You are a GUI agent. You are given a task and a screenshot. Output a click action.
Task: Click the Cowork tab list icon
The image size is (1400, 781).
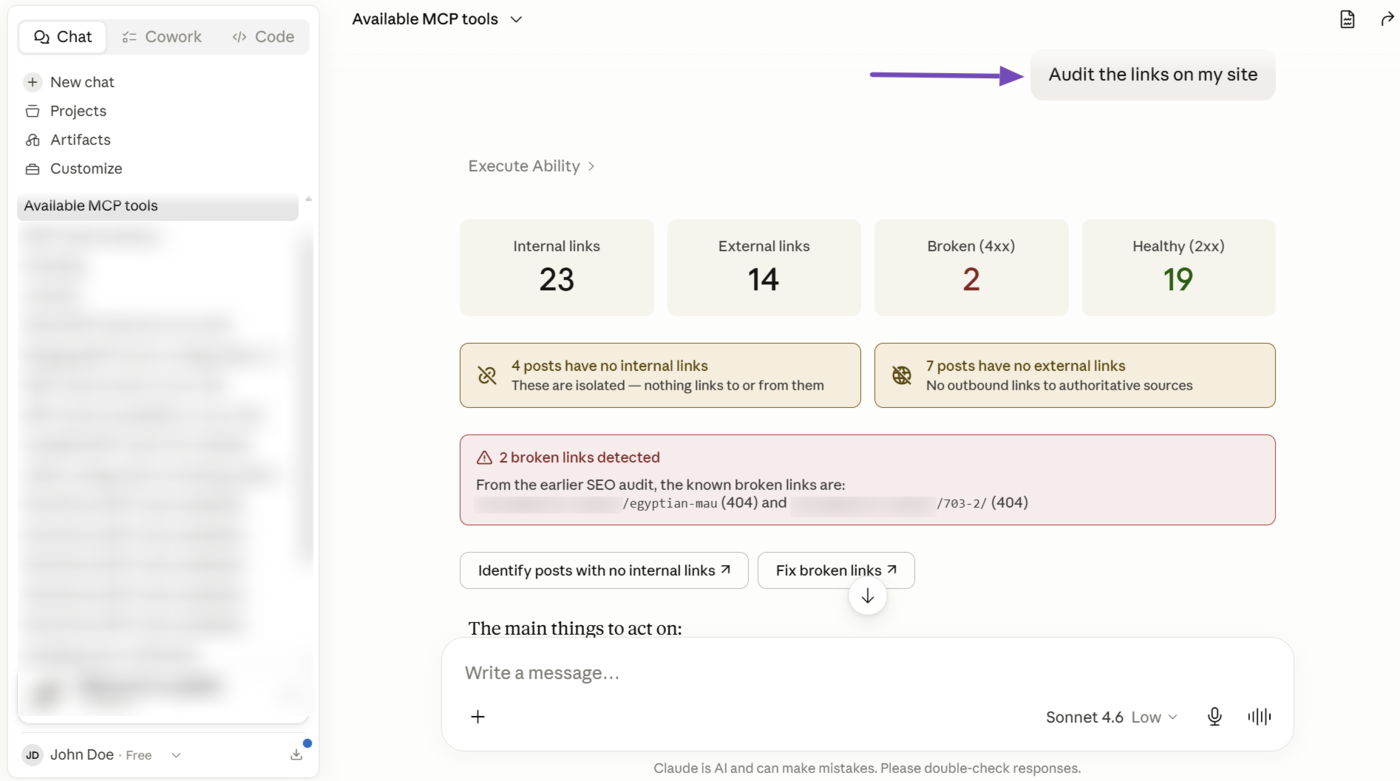[129, 37]
